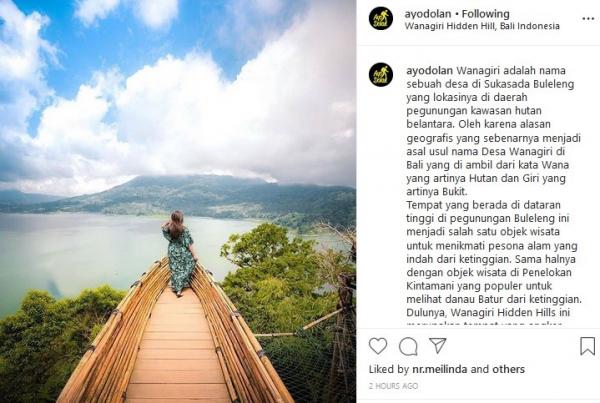600x403 pixels.
Task: Open the ayodolan username in the post header
Action: 428,14
